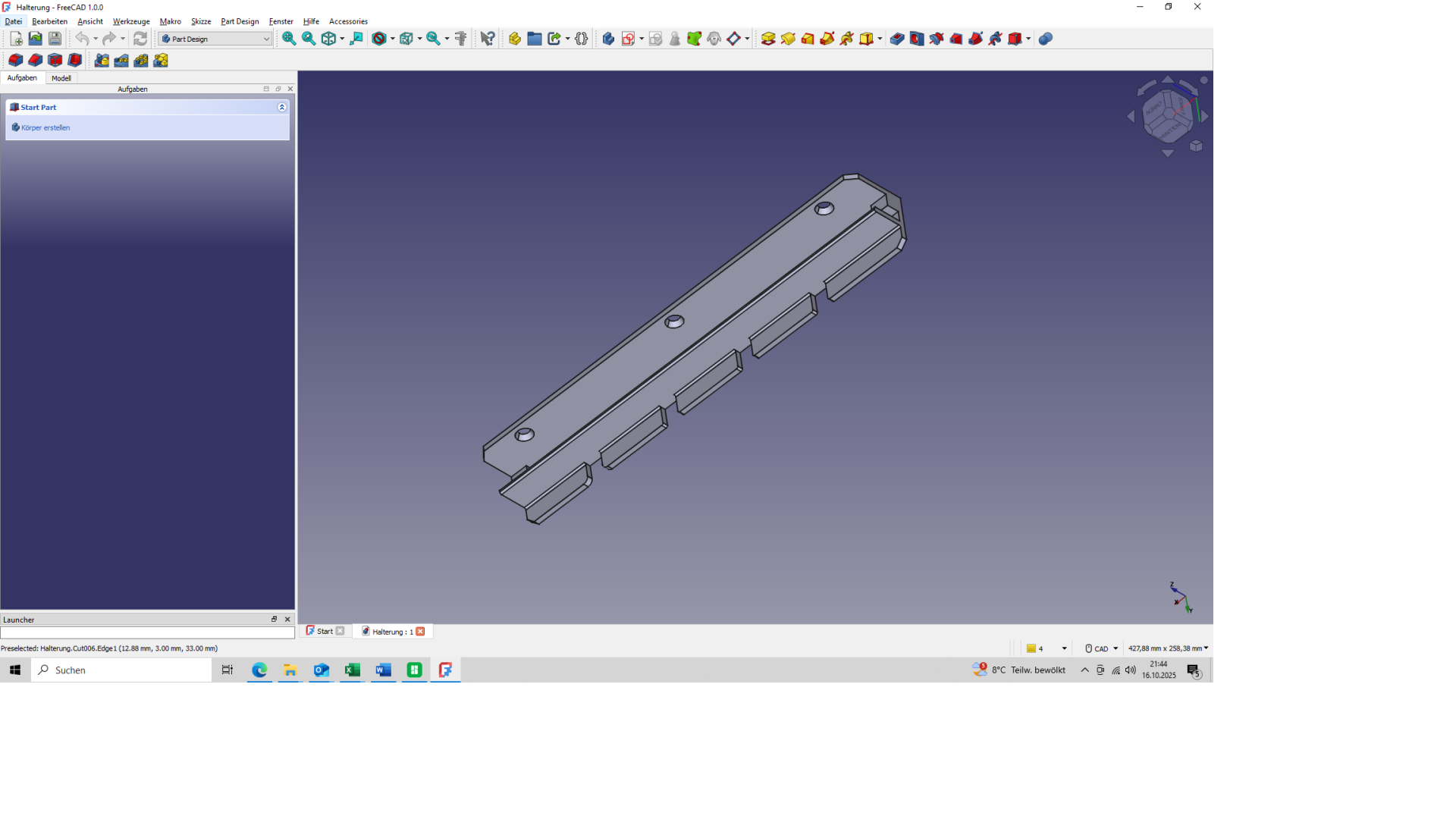Screen dimensions: 1456x819
Task: Collapse the Start Part section
Action: tap(282, 108)
